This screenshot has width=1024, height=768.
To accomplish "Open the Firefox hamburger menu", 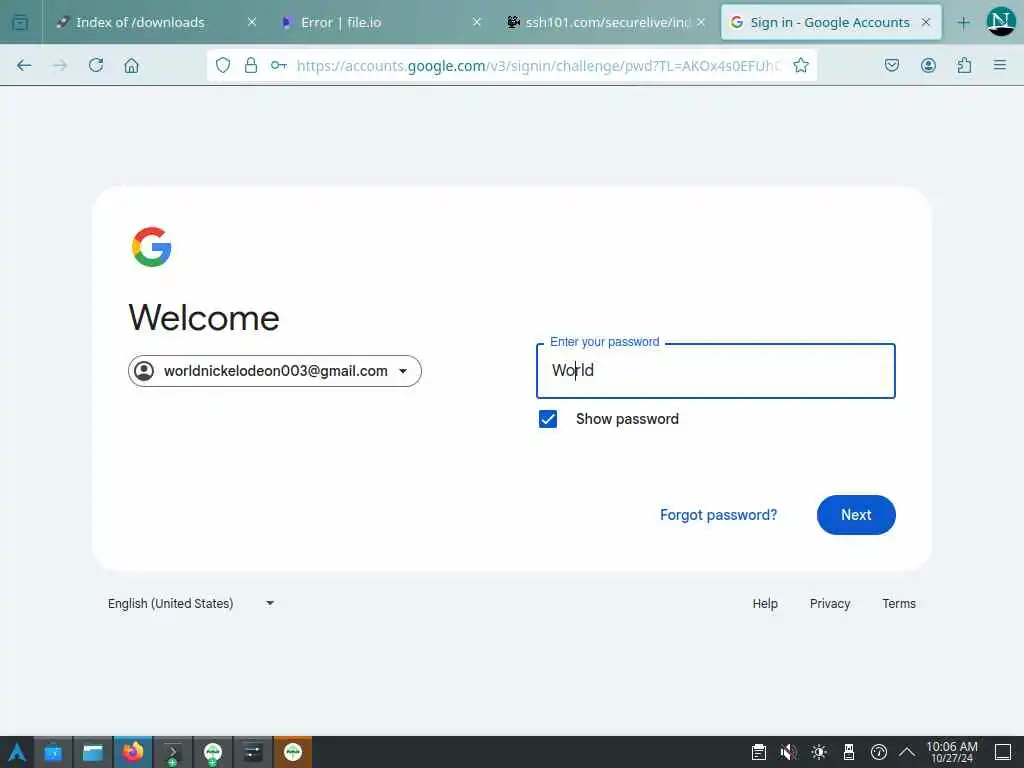I will click(1000, 65).
